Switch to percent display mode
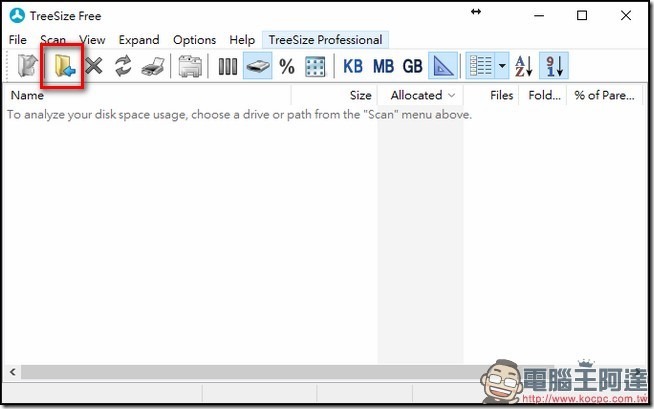This screenshot has width=654, height=409. pos(287,66)
